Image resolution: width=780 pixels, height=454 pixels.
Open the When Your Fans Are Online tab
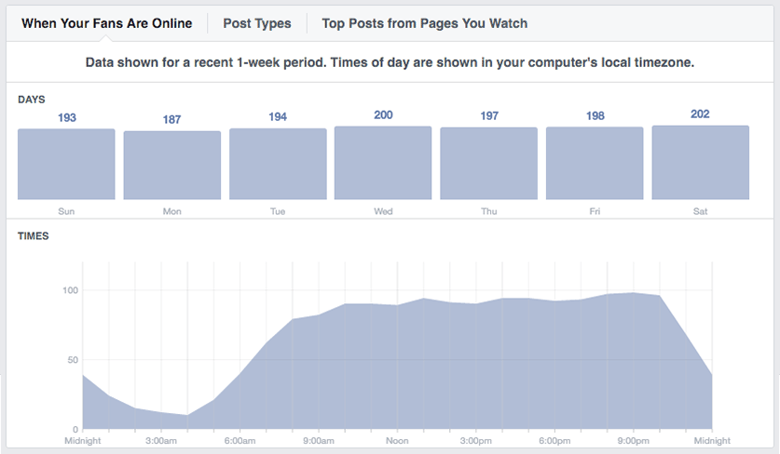[106, 23]
